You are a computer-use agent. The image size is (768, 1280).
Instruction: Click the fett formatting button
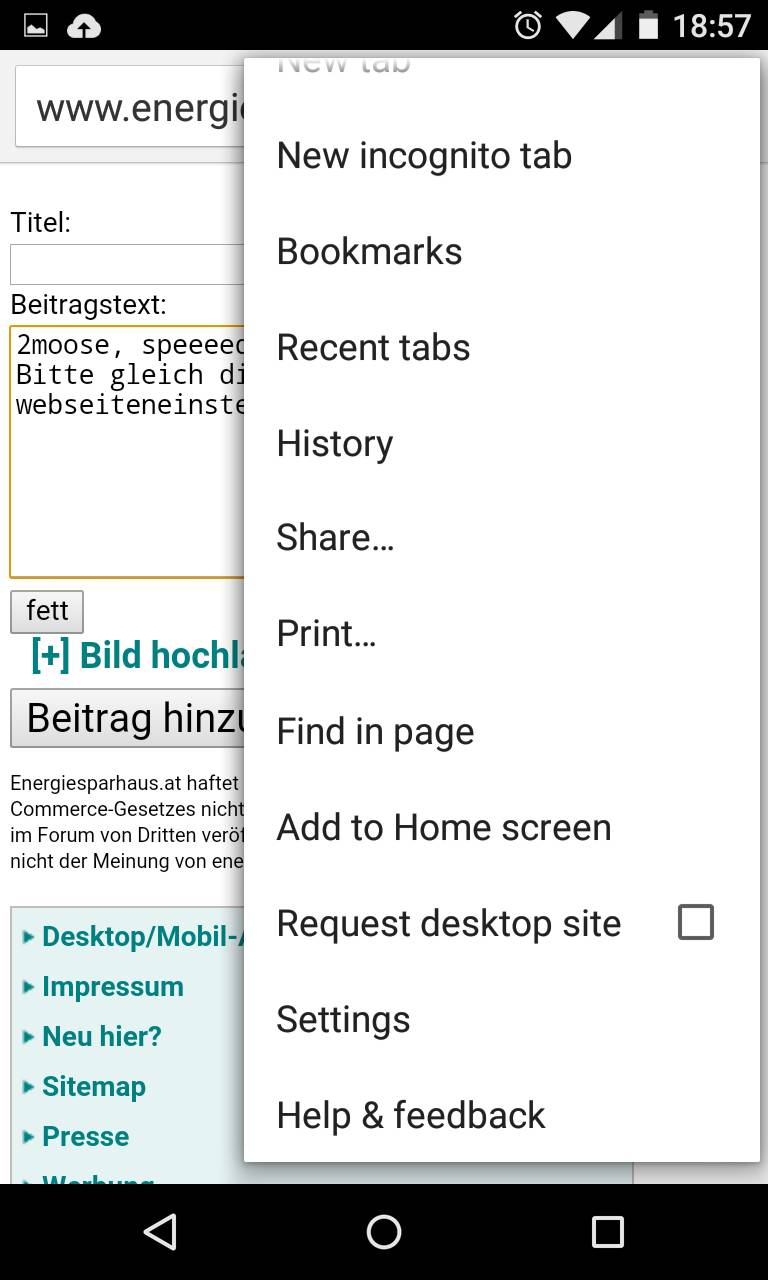tap(47, 611)
